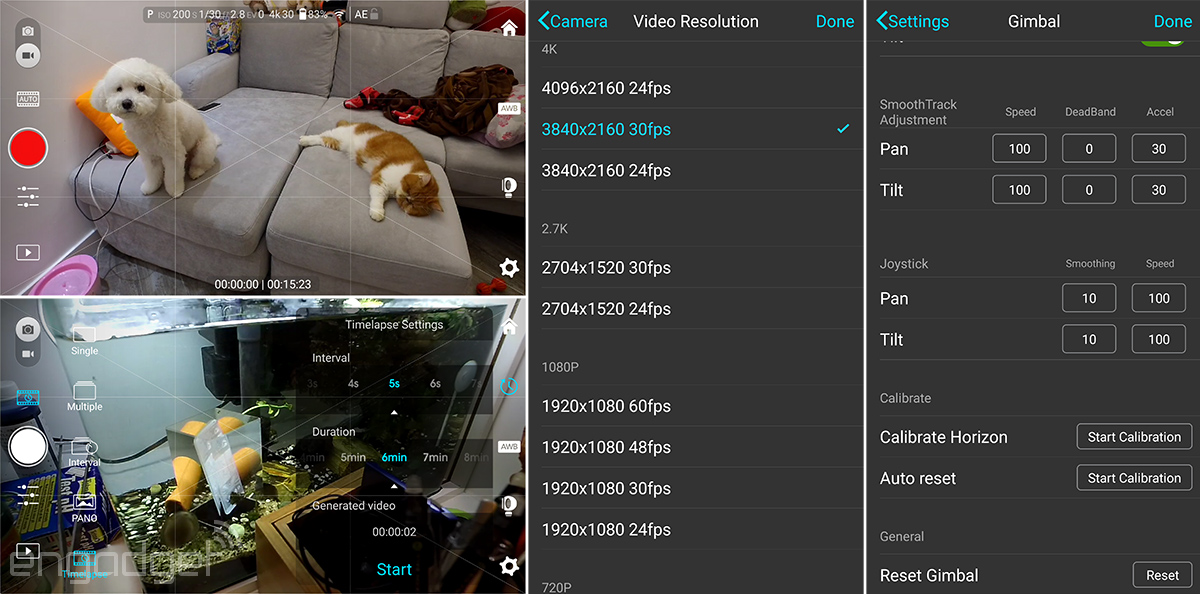Expand the duration stepper up arrow
This screenshot has width=1200, height=594.
point(394,411)
